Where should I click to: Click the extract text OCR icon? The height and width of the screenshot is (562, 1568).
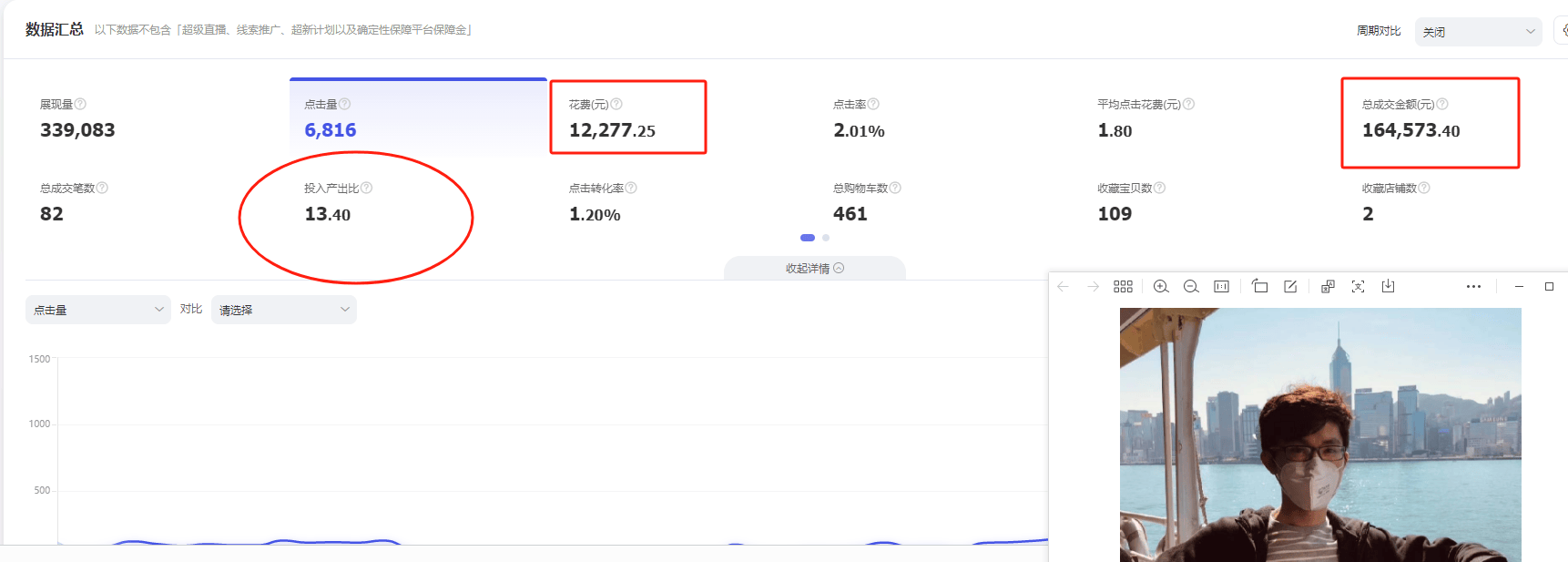pos(1358,287)
